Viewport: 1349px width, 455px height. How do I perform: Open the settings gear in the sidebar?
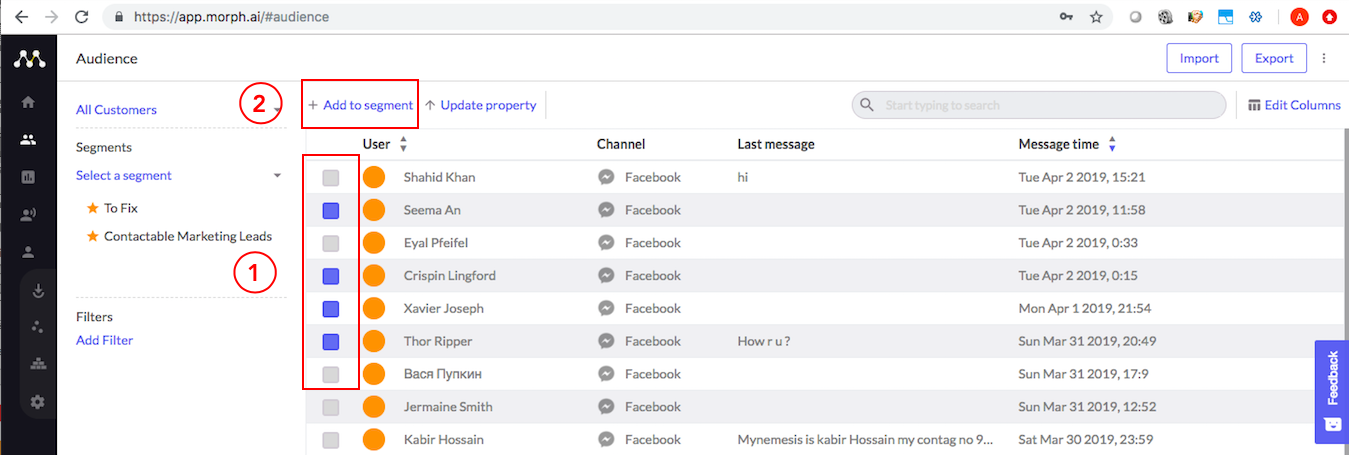pyautogui.click(x=39, y=402)
